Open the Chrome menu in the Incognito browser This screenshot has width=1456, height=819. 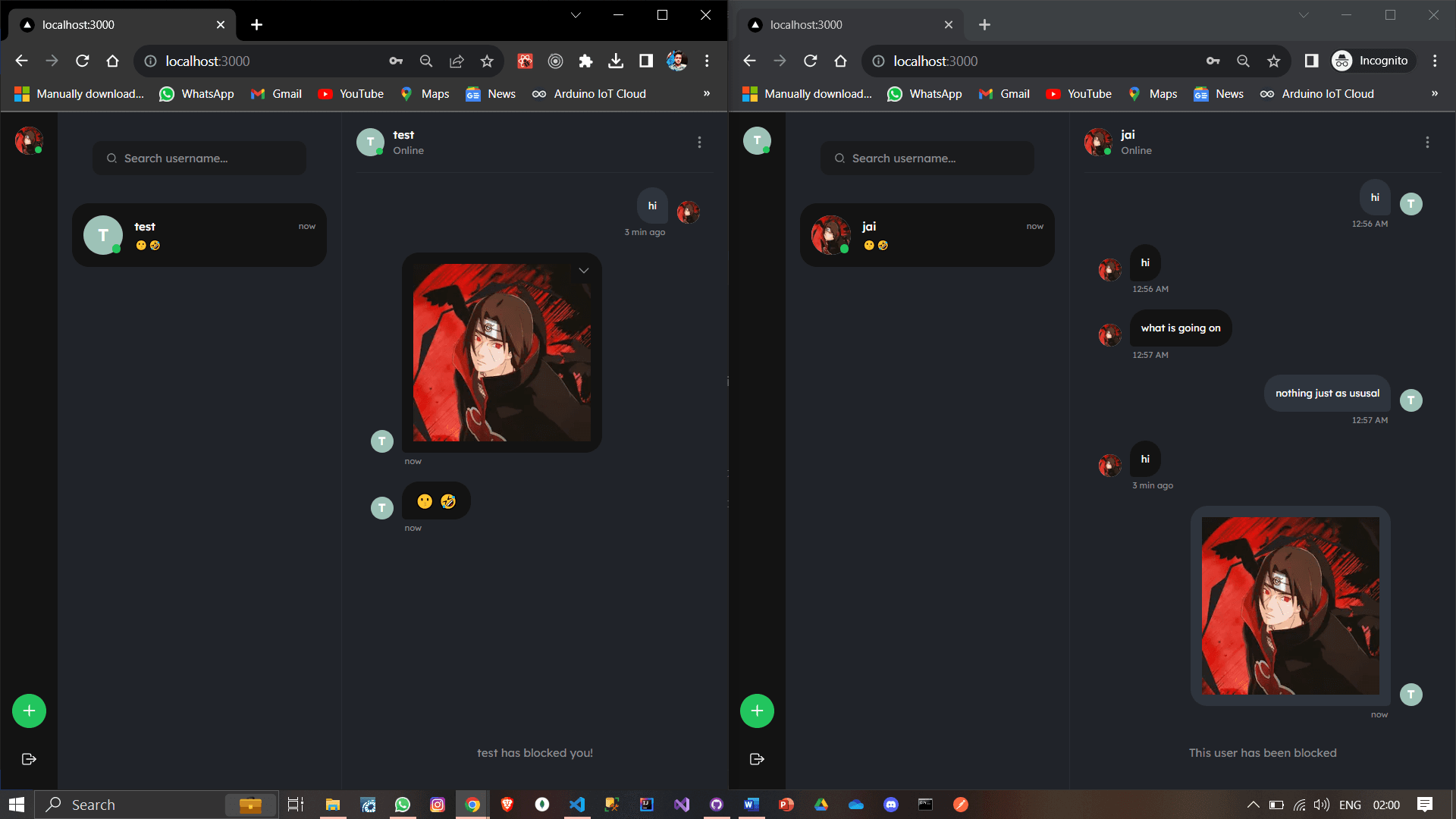click(1435, 61)
